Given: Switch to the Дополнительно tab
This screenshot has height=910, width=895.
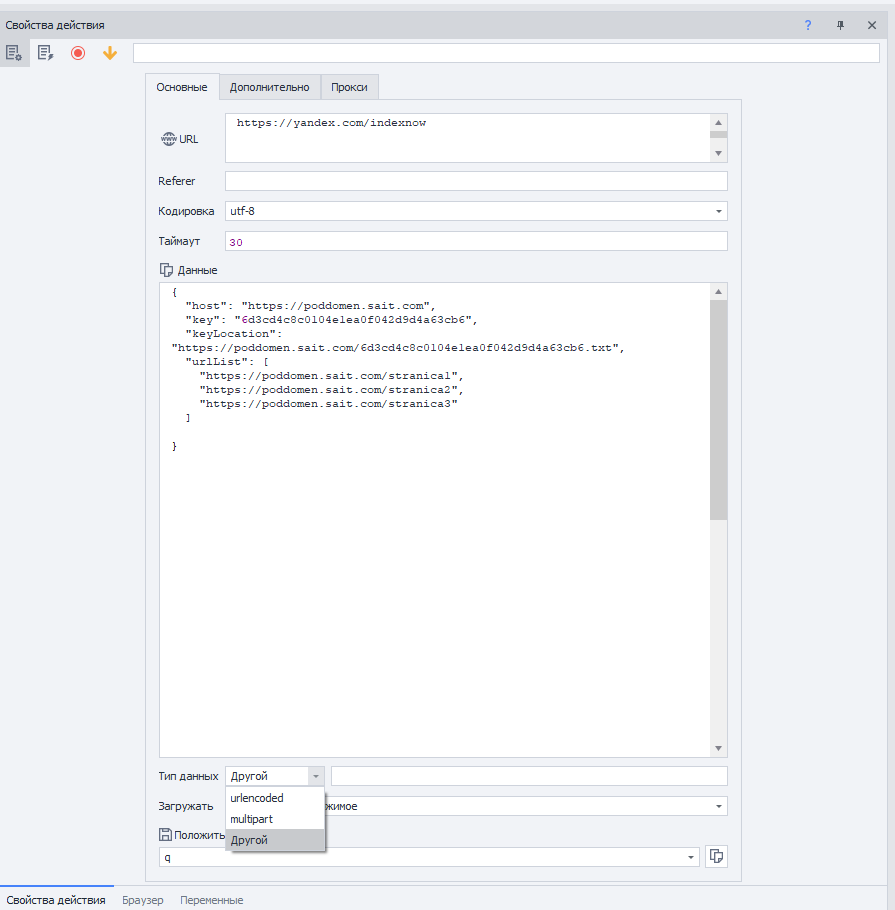Looking at the screenshot, I should point(269,87).
